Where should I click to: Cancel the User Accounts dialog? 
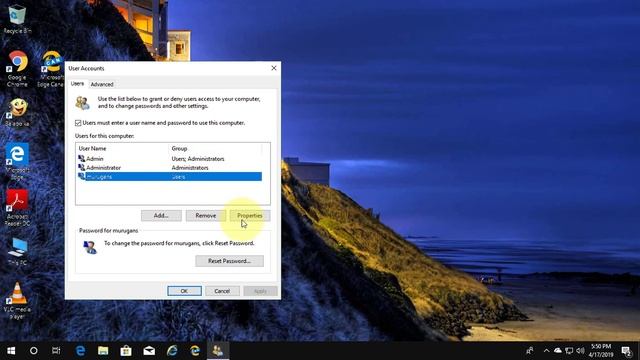[x=222, y=291]
